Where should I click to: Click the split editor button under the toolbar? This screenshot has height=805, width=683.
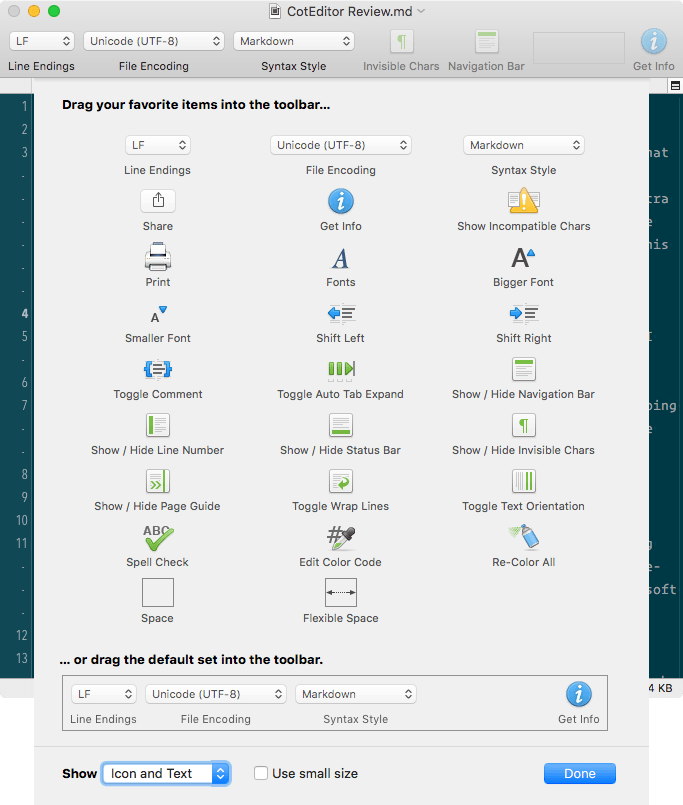click(675, 86)
